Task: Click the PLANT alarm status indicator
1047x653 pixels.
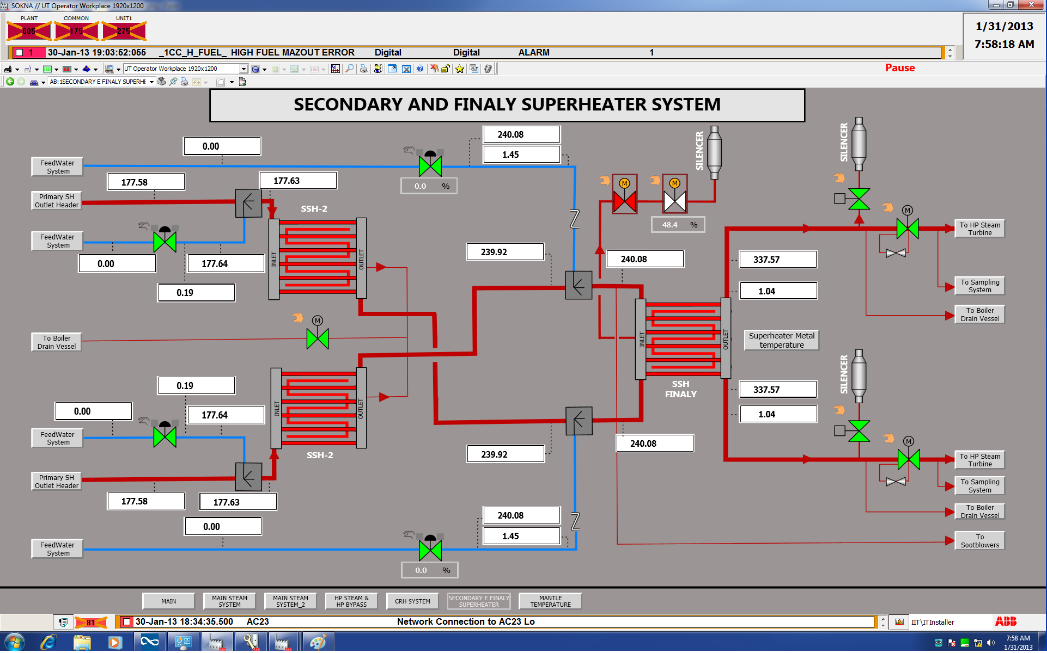Action: click(x=27, y=31)
